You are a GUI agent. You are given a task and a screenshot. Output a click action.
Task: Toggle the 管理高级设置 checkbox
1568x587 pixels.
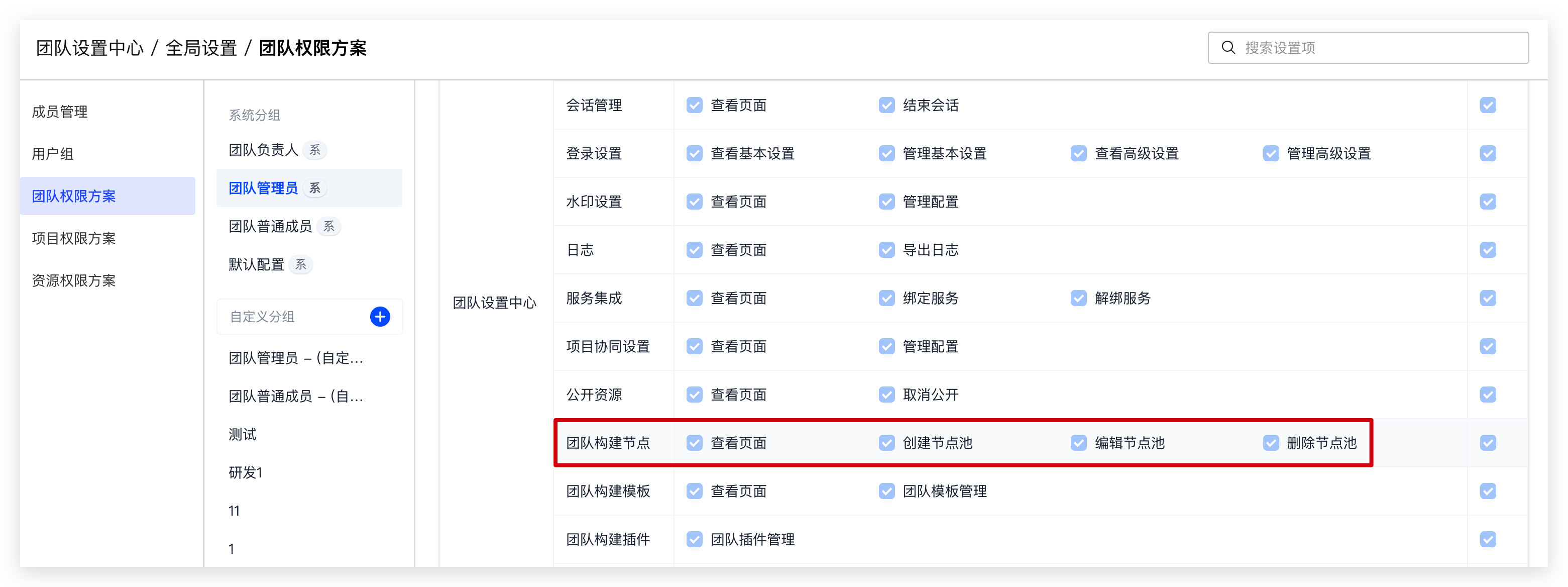(1271, 153)
